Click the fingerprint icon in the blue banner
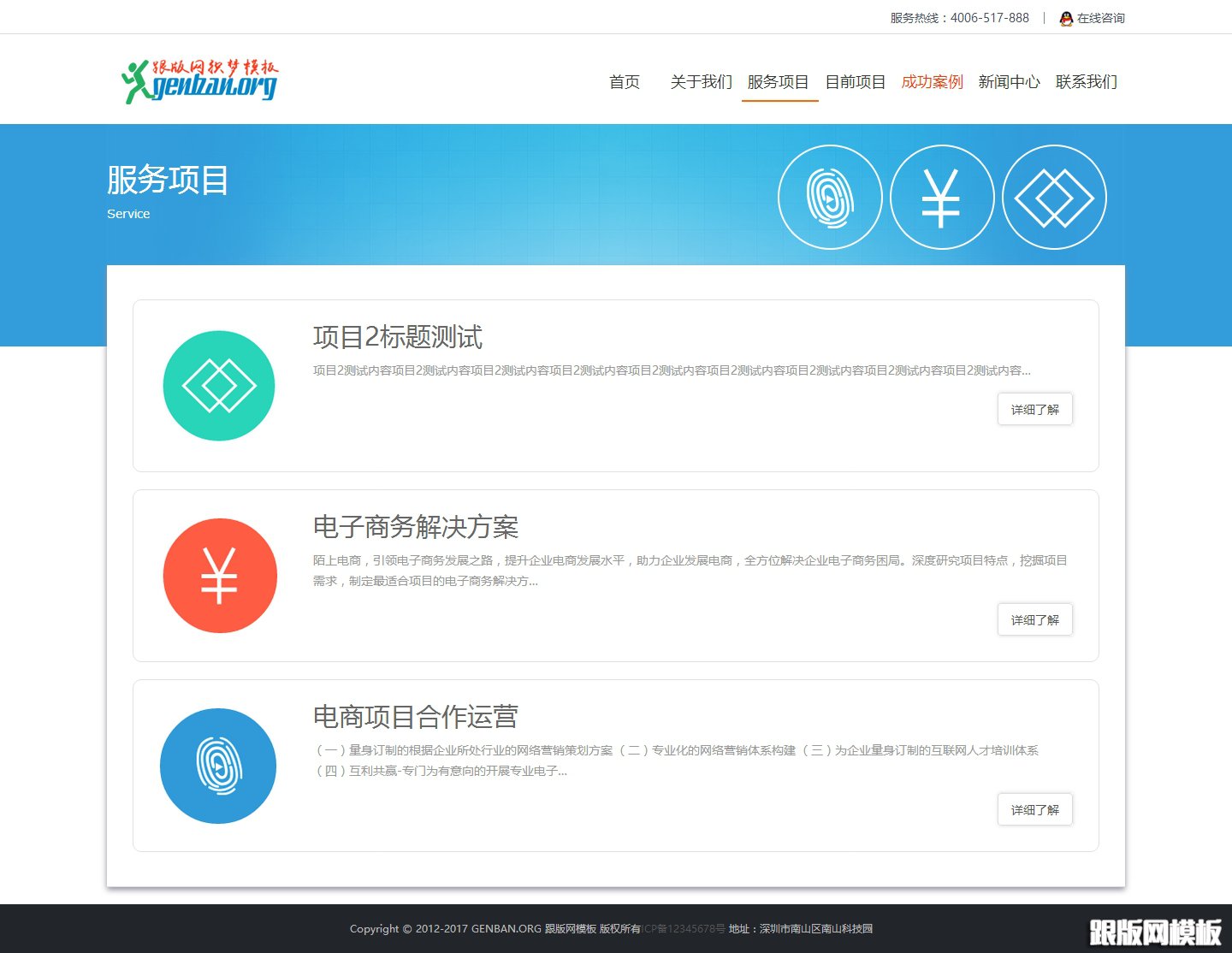The width and height of the screenshot is (1232, 953). [x=830, y=196]
